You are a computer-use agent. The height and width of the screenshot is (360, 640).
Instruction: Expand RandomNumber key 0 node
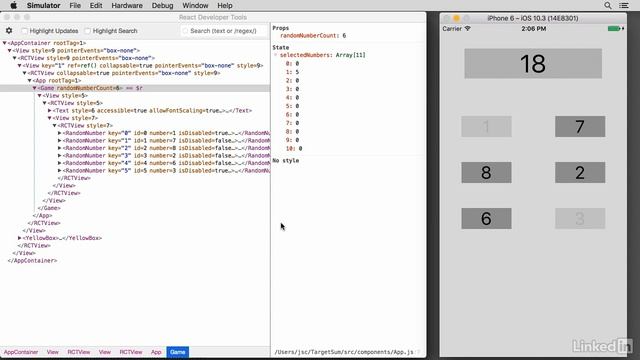pyautogui.click(x=60, y=133)
